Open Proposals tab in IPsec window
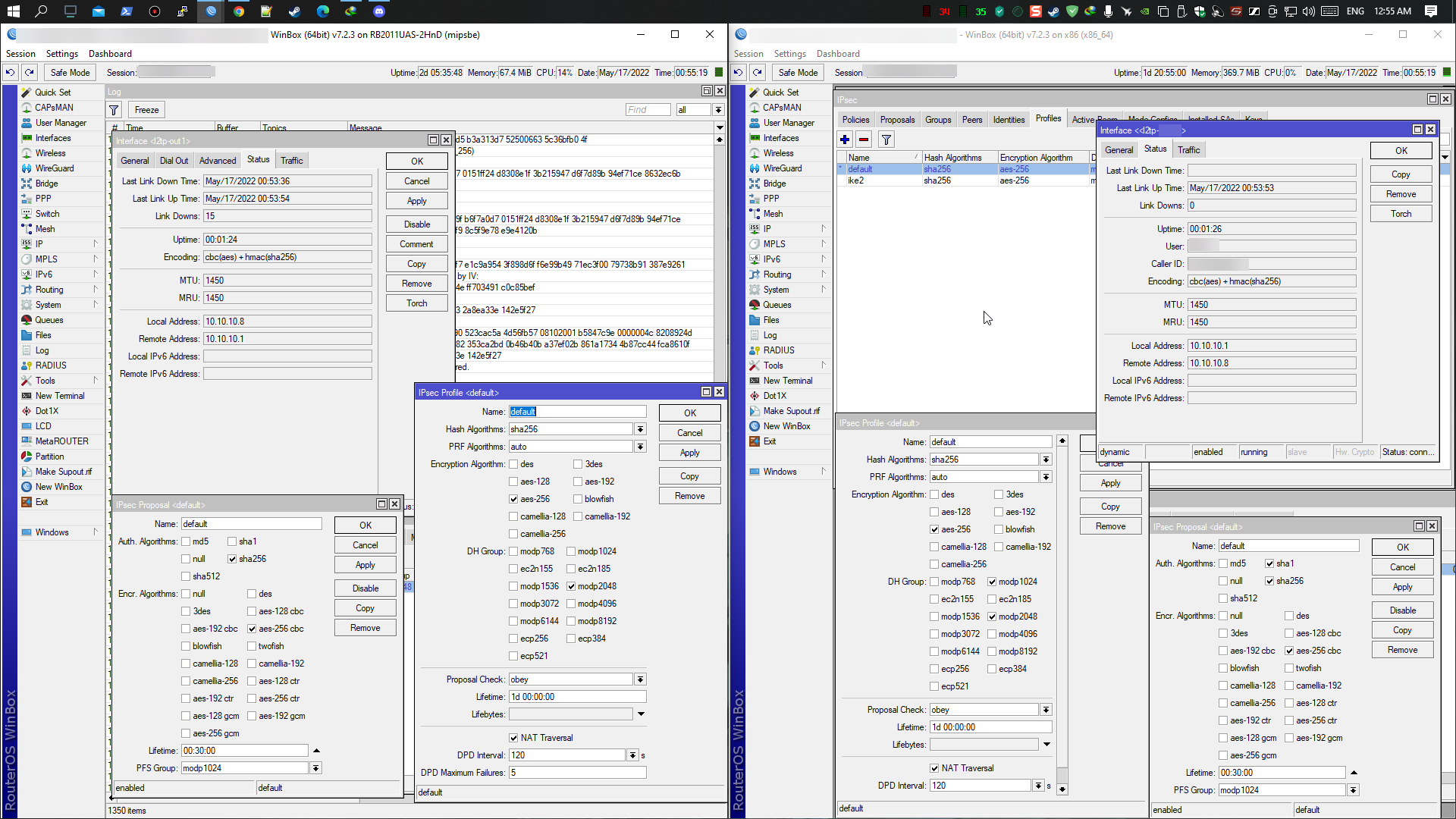Viewport: 1456px width, 819px height. [x=897, y=120]
